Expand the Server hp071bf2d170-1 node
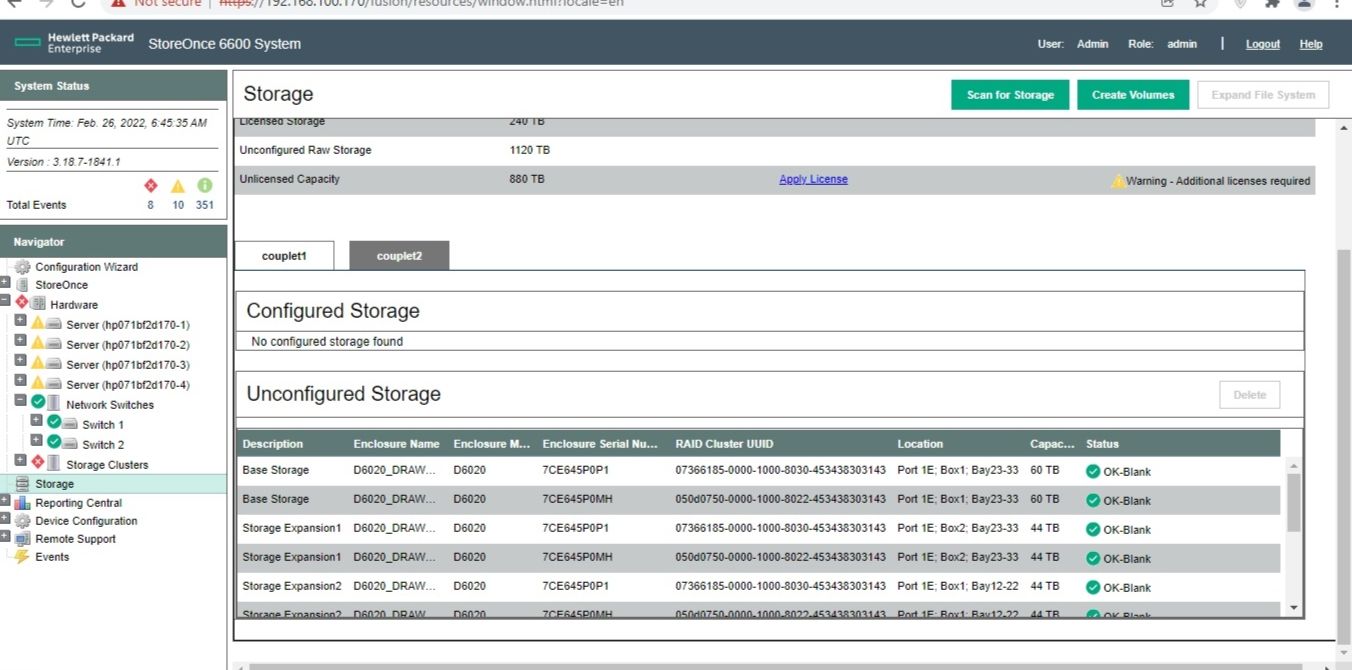Viewport: 1352px width, 670px height. pos(21,321)
